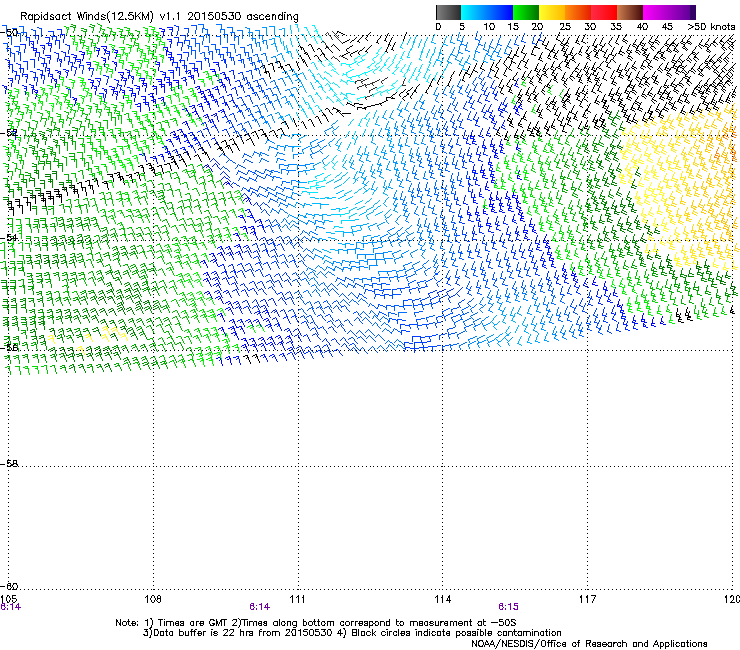
Task: Click the '>50 knots' legend label
Action: (711, 27)
